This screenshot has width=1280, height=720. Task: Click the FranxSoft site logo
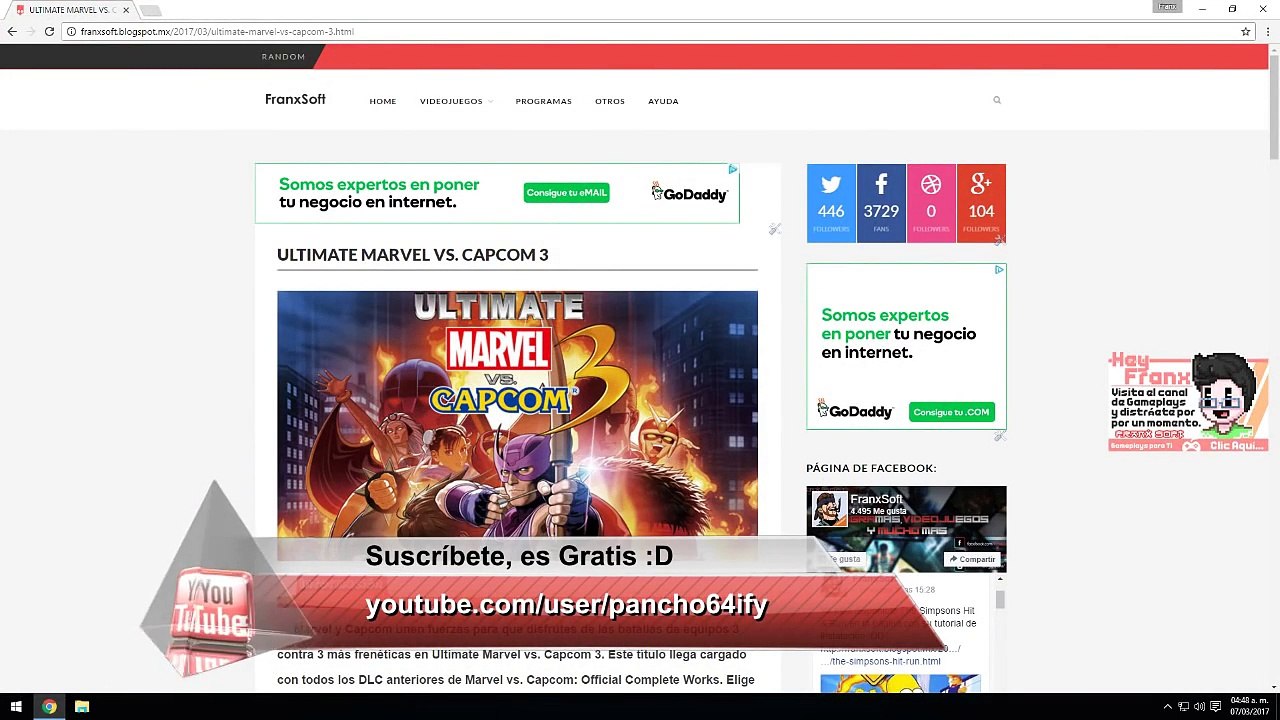[295, 99]
